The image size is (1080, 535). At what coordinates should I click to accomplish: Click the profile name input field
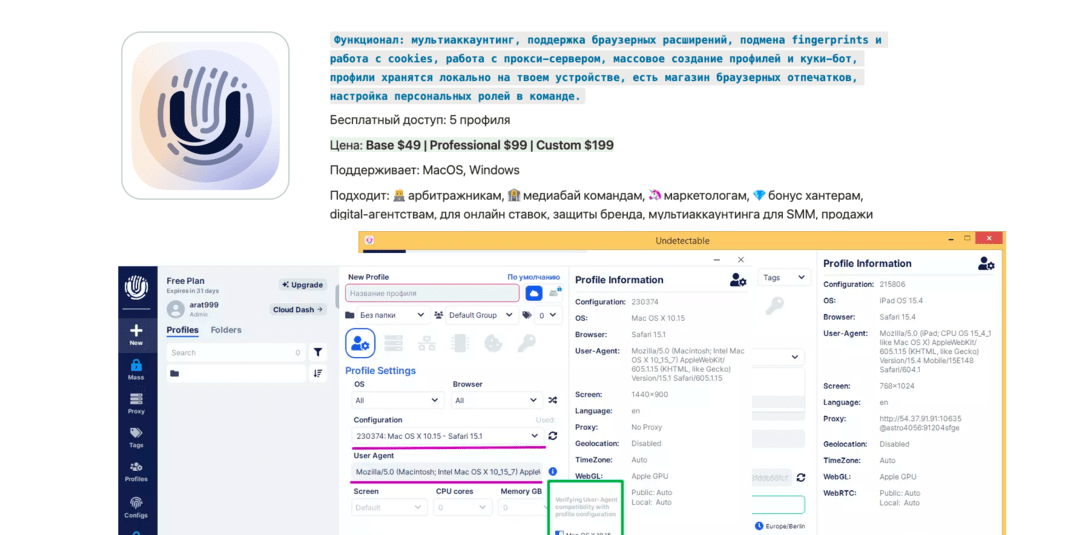pos(433,293)
